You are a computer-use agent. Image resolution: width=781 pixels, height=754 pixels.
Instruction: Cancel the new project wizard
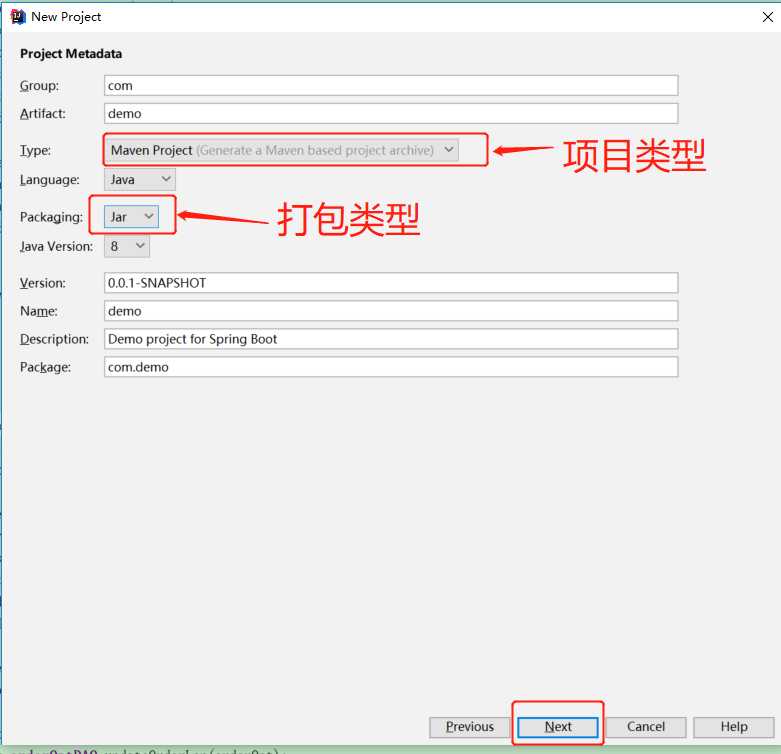646,727
